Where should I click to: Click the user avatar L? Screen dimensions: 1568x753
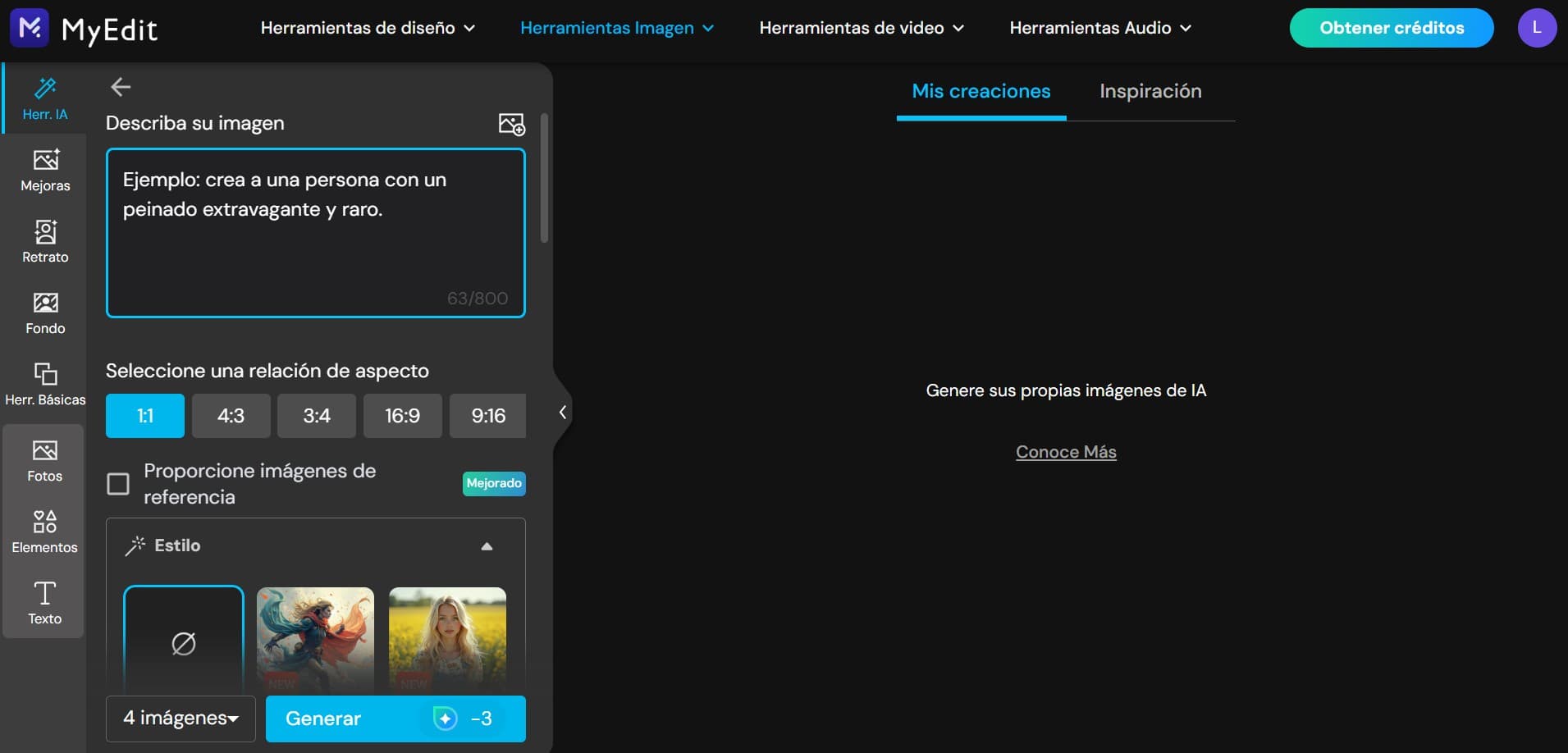tap(1537, 28)
